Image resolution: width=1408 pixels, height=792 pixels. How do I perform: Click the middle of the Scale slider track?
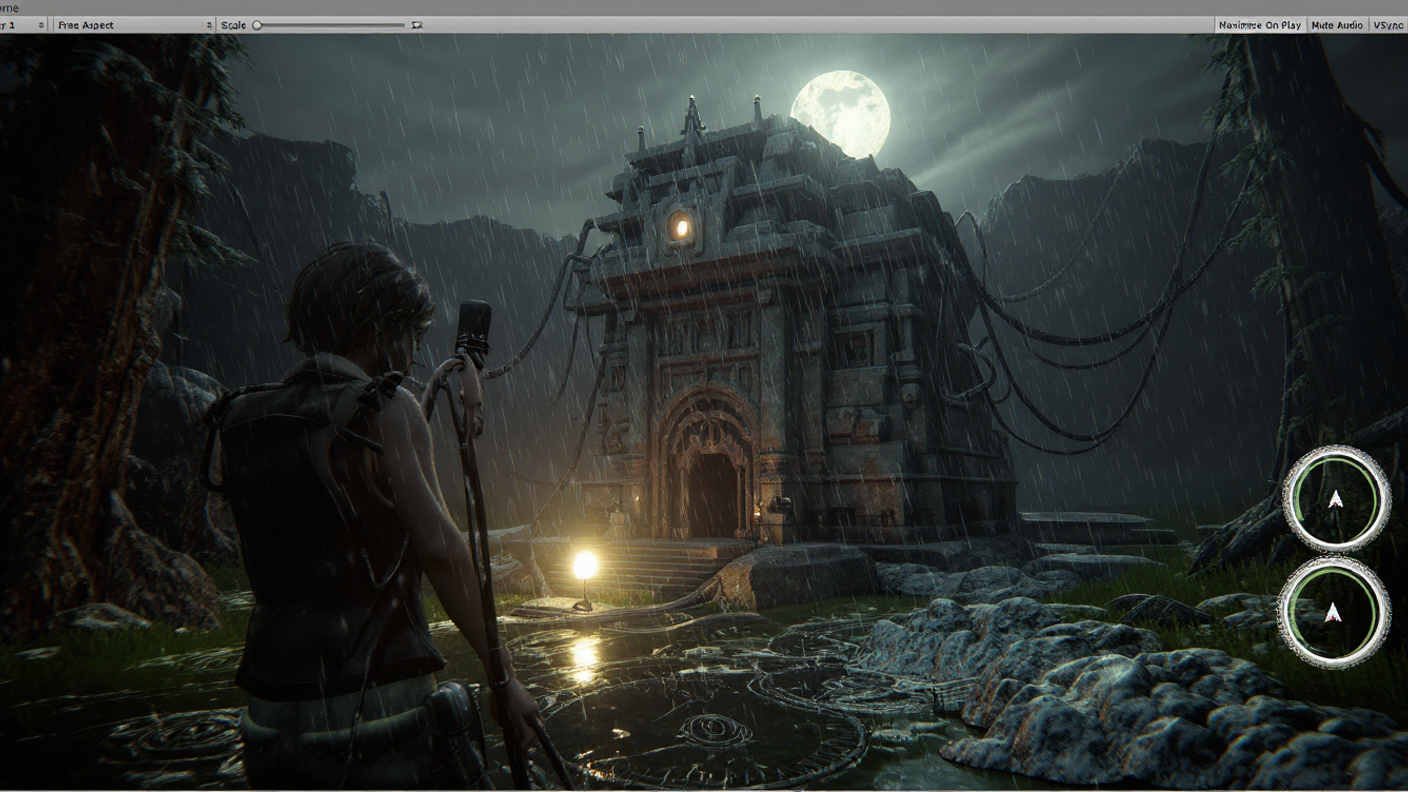[331, 25]
